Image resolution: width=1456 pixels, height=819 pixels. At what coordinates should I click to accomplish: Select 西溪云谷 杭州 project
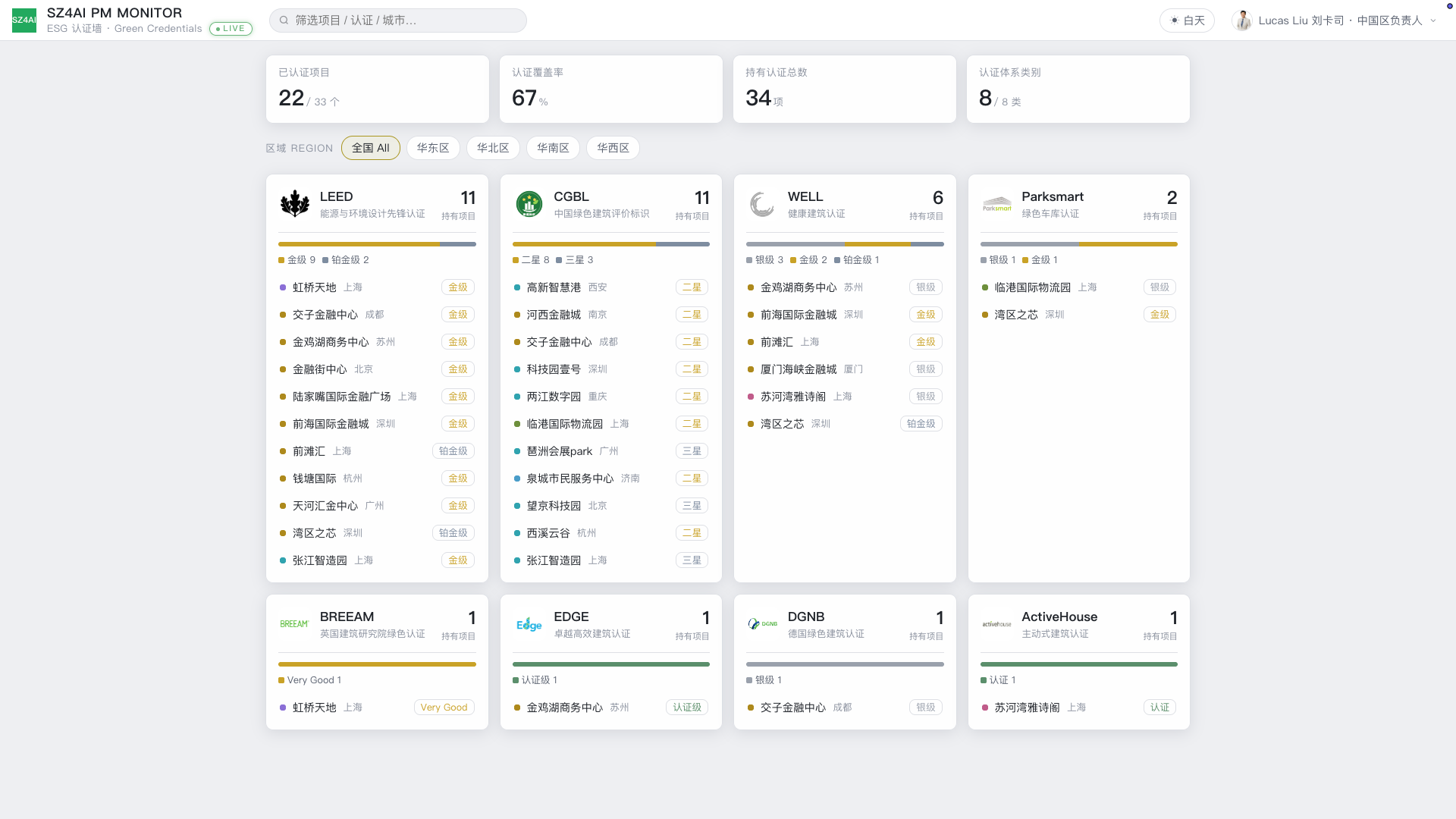click(611, 533)
